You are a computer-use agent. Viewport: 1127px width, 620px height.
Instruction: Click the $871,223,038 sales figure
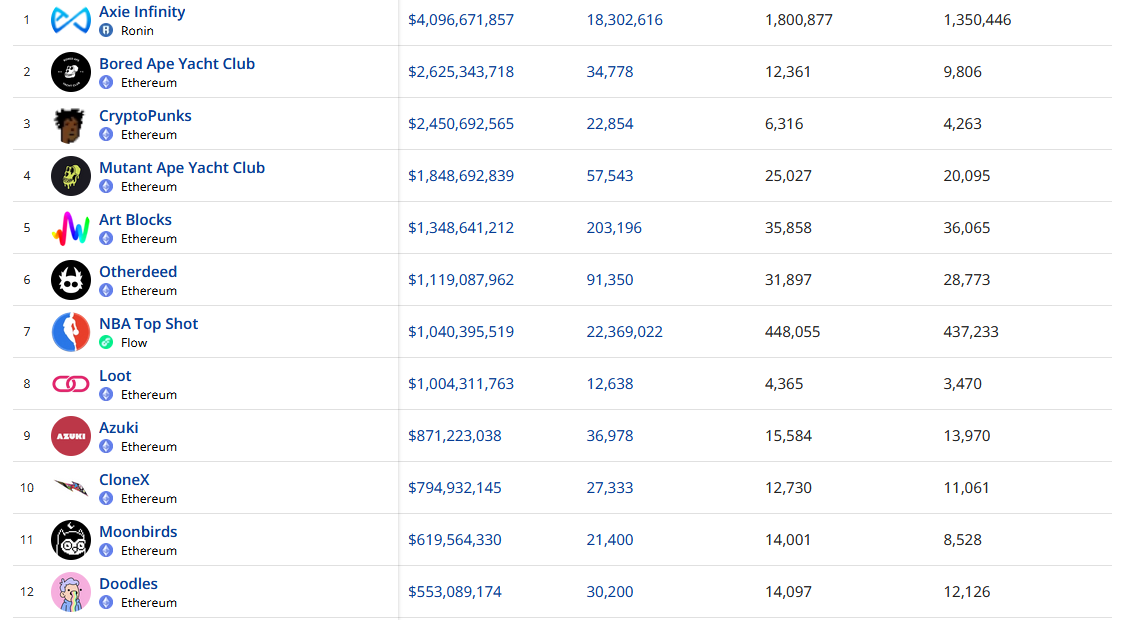click(x=455, y=436)
